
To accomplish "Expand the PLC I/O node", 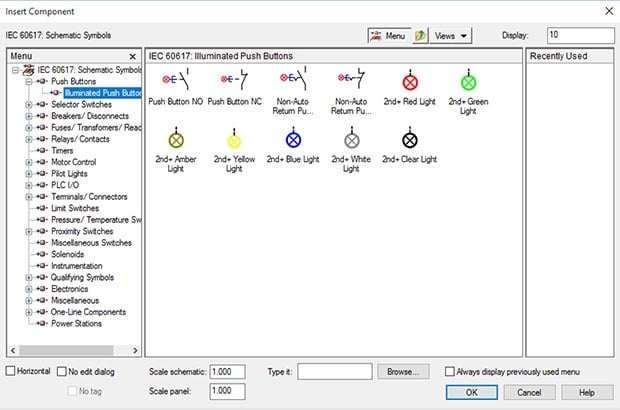I will (29, 185).
